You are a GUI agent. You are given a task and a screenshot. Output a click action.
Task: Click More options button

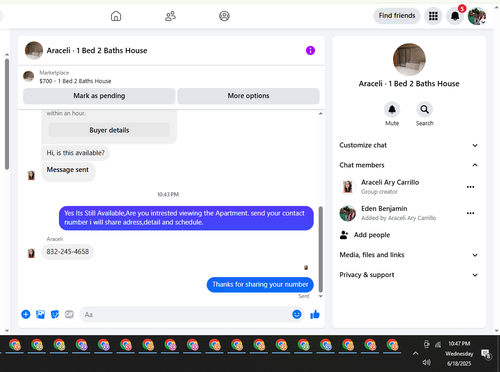point(248,96)
